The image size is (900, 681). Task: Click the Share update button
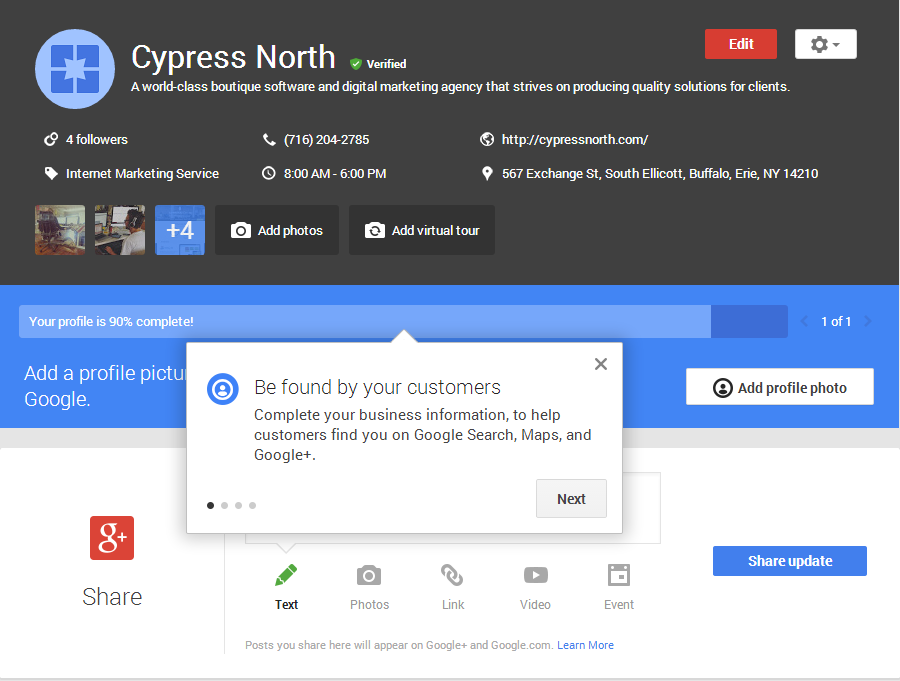pos(790,561)
